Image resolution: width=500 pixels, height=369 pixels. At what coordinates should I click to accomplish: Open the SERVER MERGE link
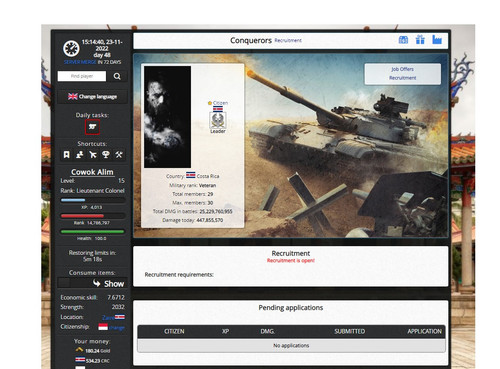point(80,62)
